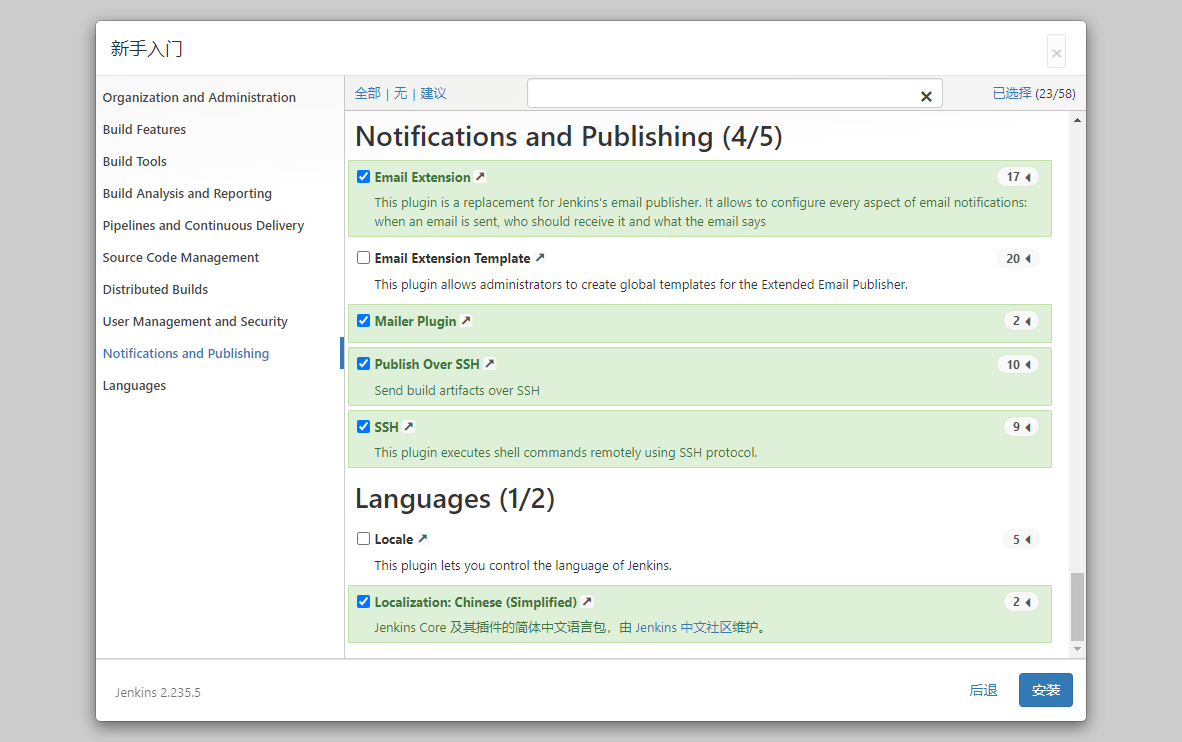The height and width of the screenshot is (742, 1182).
Task: Click Notifications and Publishing (4/5) heading
Action: pyautogui.click(x=568, y=136)
